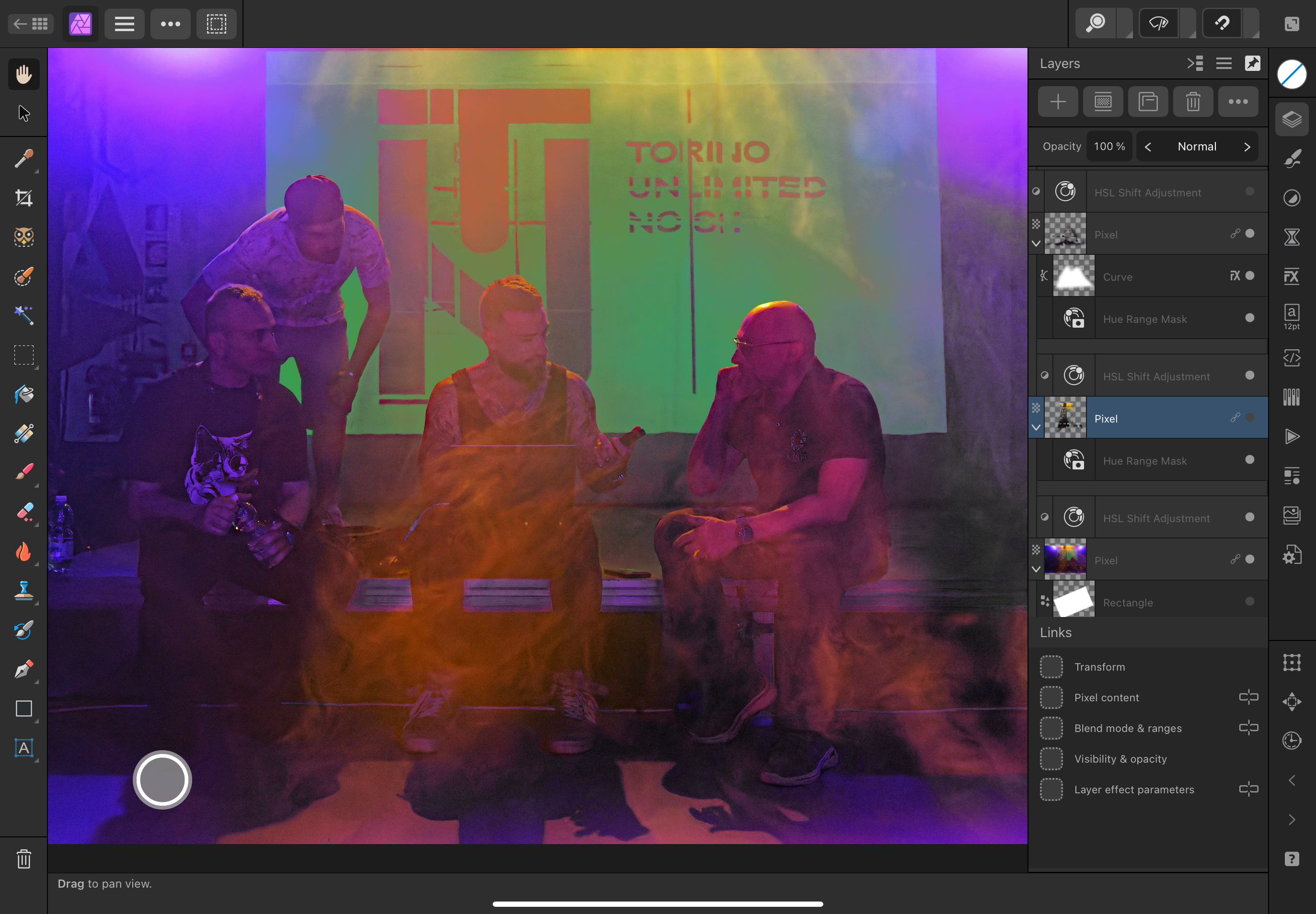The width and height of the screenshot is (1316, 914).
Task: Open the Text studio 12pt icon
Action: click(1292, 316)
